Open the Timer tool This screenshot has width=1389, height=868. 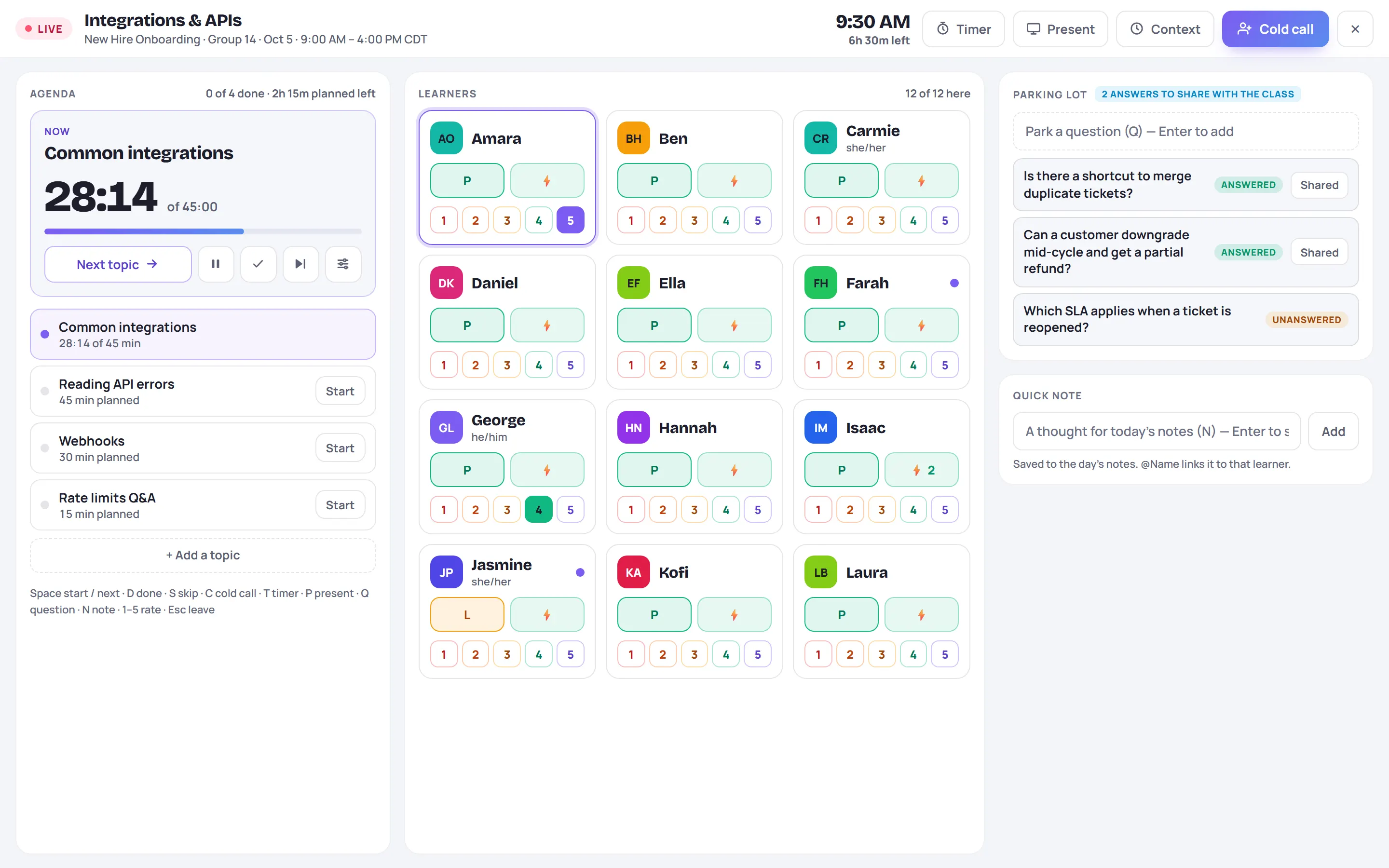pos(964,29)
